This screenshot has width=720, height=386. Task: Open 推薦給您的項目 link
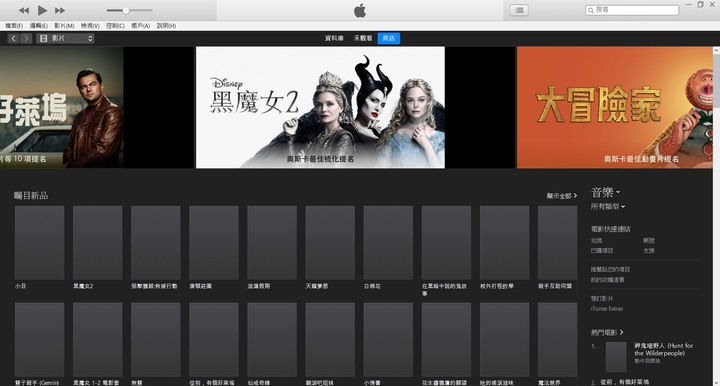tap(610, 269)
